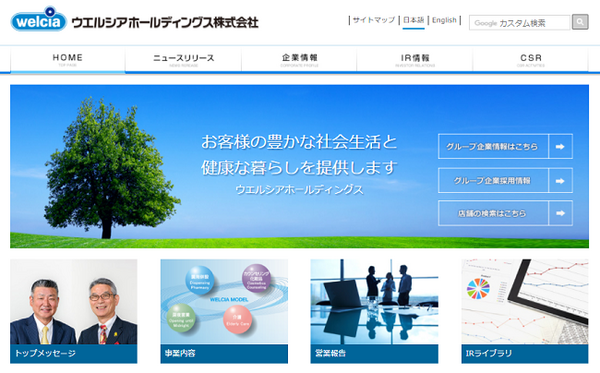Click arrow next to 店舗の検索はこちら
The width and height of the screenshot is (600, 373).
(x=561, y=213)
